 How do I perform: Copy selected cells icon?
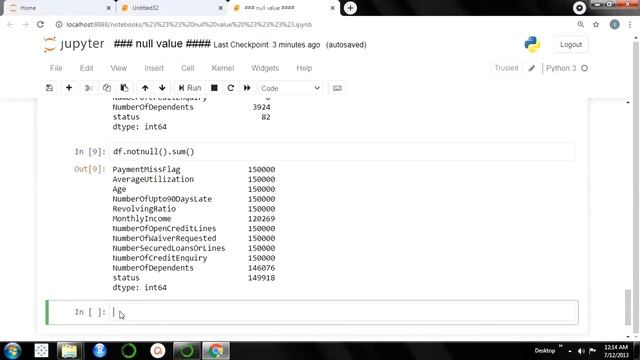coord(107,88)
